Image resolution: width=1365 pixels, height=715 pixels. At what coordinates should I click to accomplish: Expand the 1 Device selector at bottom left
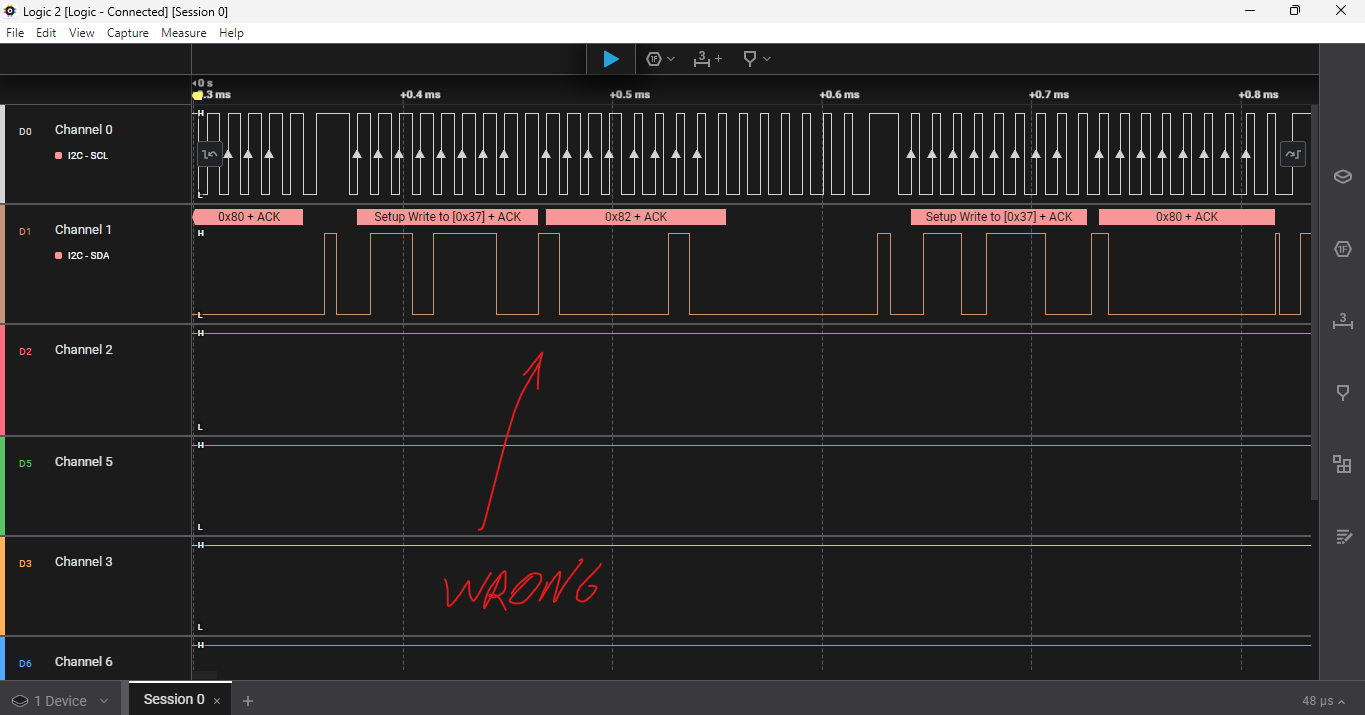pos(60,700)
